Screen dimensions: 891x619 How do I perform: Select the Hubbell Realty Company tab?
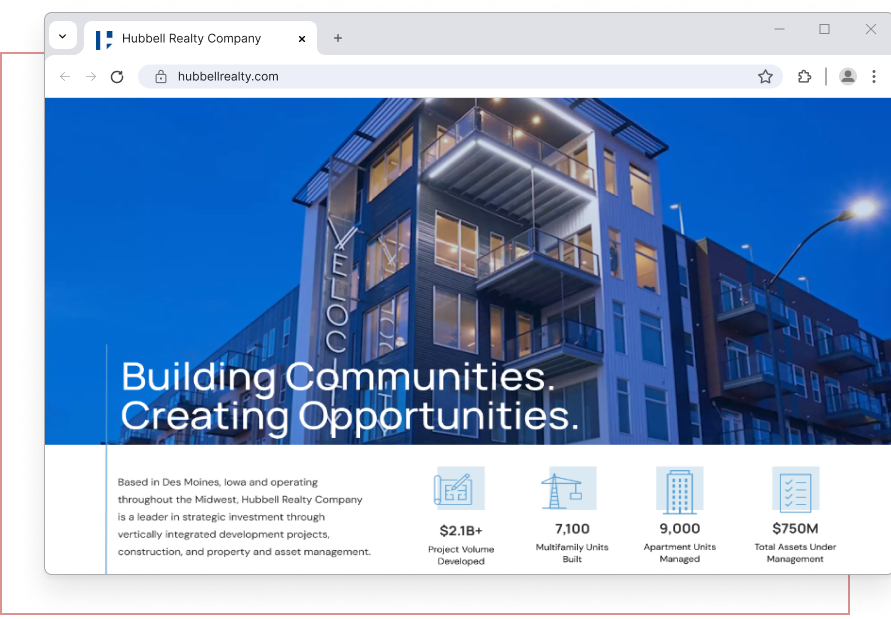tap(201, 38)
